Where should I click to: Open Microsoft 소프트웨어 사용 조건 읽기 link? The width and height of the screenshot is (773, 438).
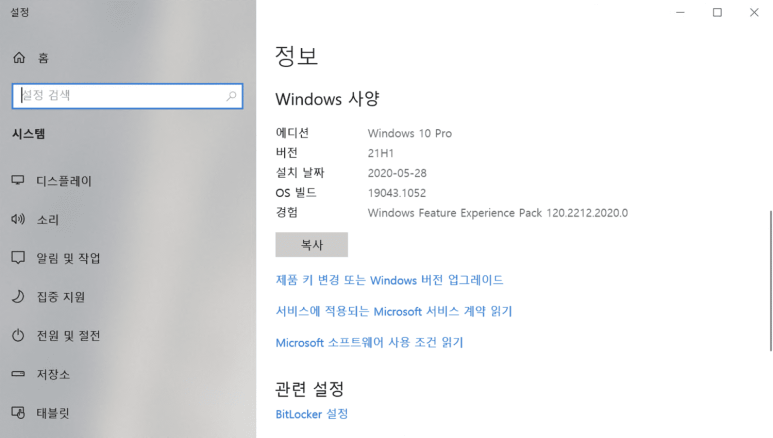coord(369,342)
